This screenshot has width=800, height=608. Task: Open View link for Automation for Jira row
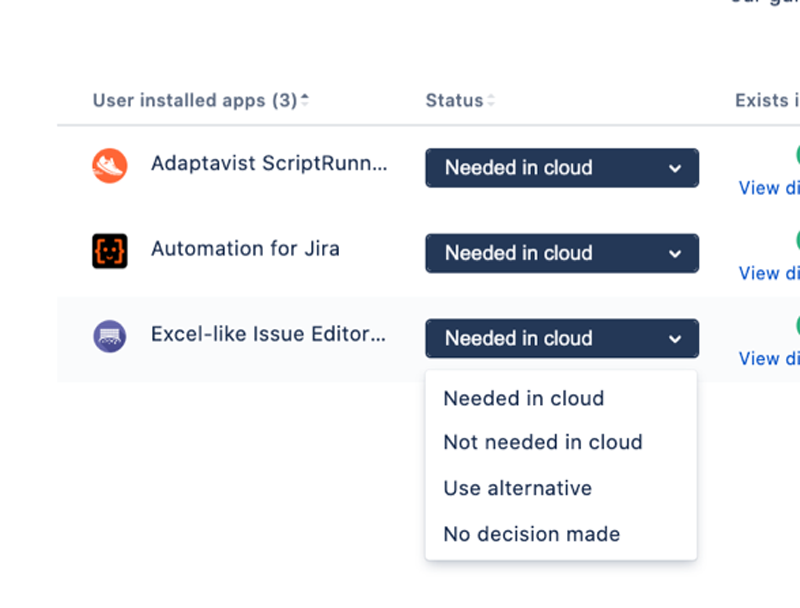(769, 273)
